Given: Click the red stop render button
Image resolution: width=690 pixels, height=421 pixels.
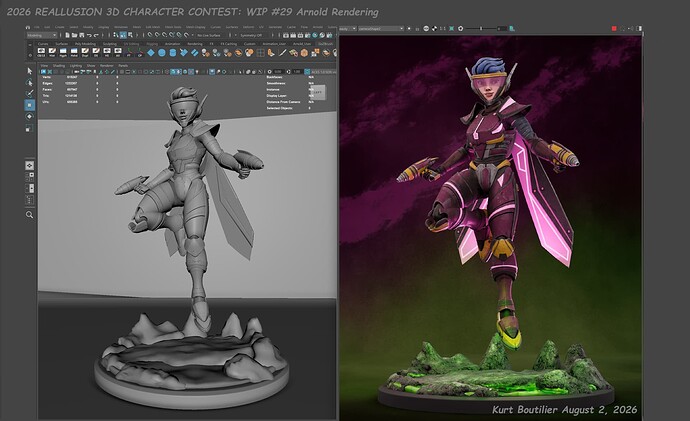Looking at the screenshot, I should 614,28.
